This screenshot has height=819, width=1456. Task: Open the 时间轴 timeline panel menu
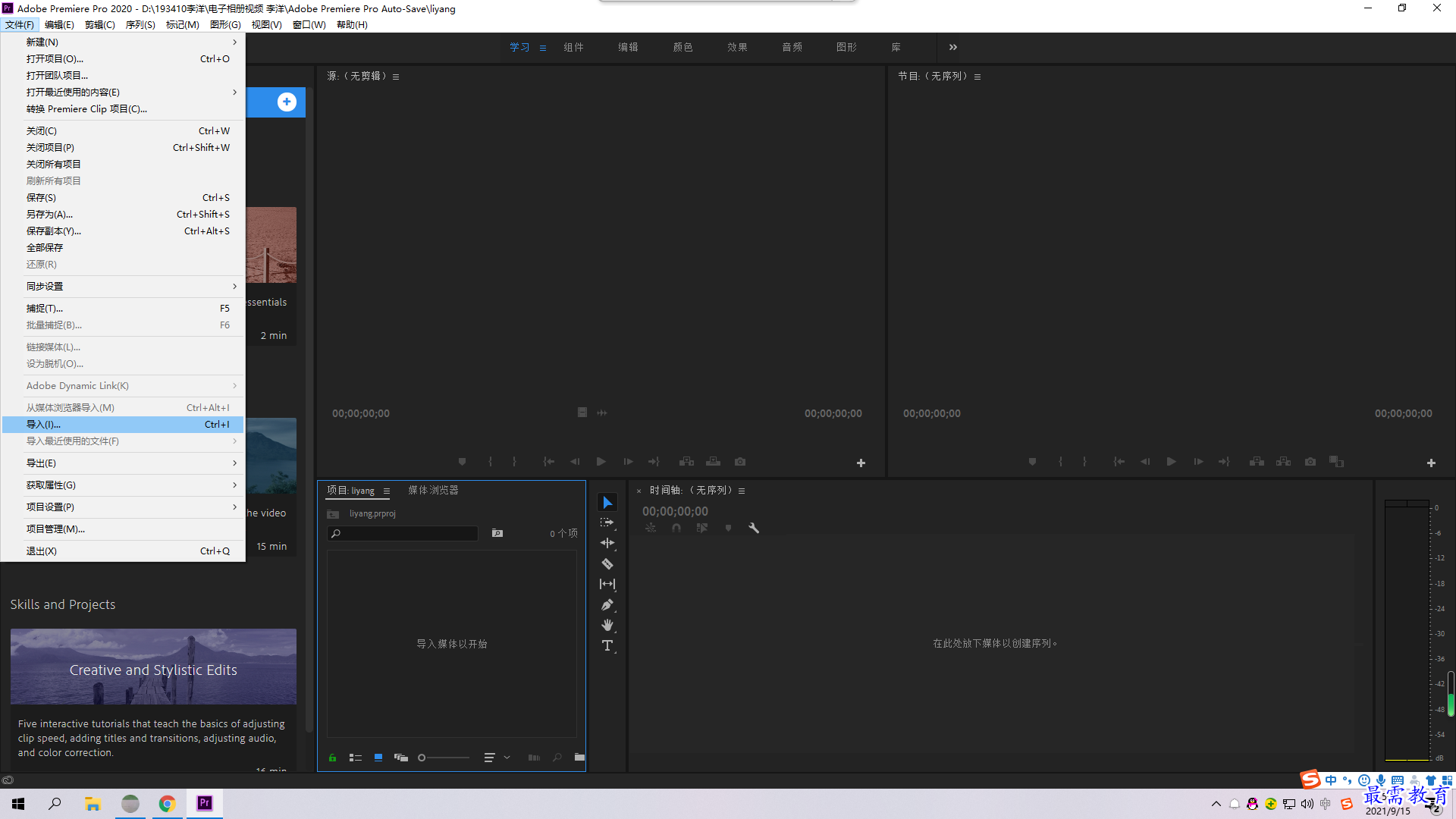[742, 491]
